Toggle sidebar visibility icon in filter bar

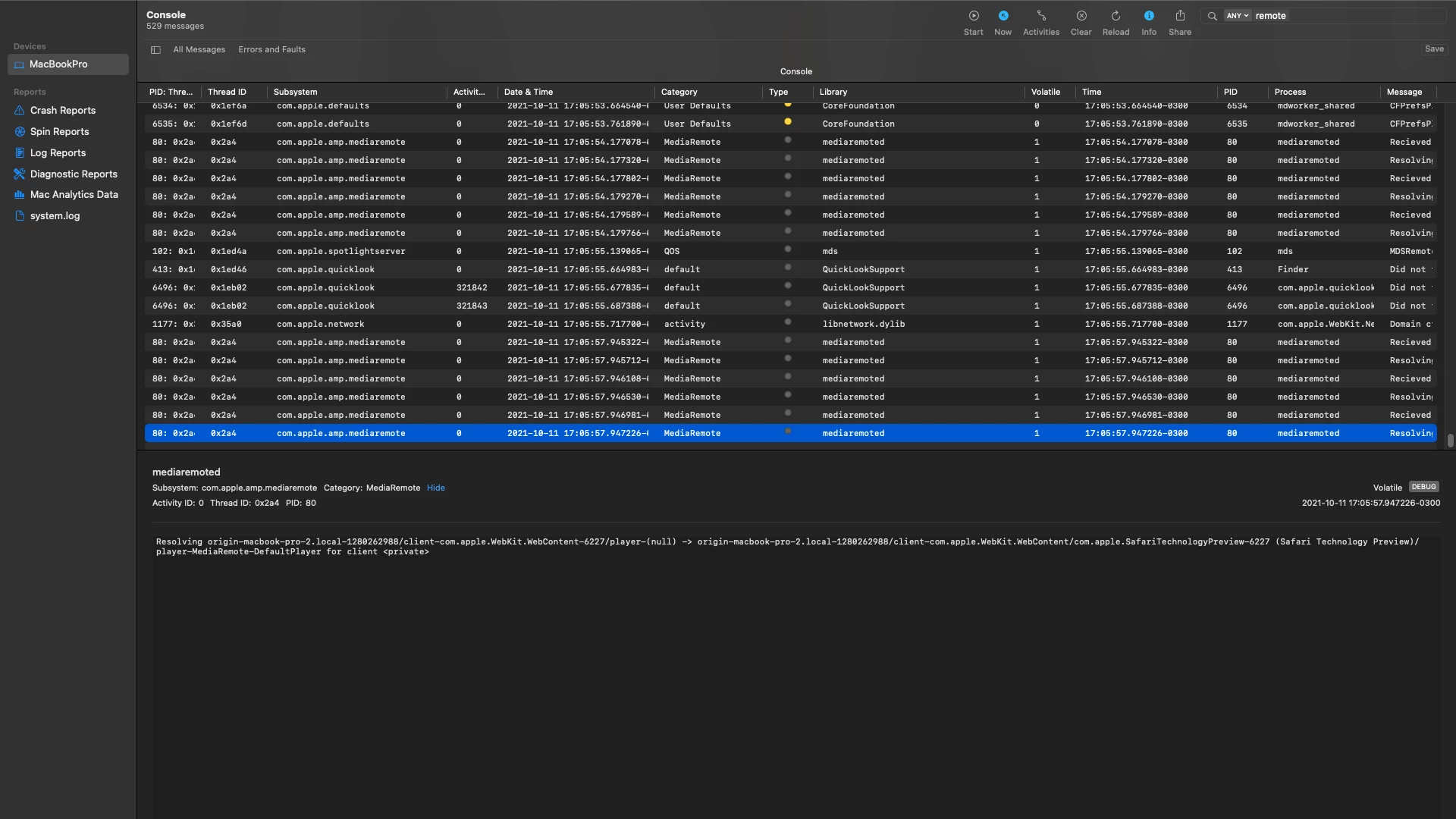[x=155, y=50]
